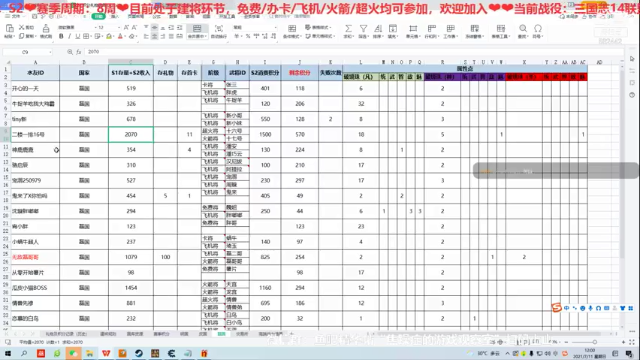Click the Cut scissors icon
Viewport: 640px width, 360px height.
[x=22, y=27]
